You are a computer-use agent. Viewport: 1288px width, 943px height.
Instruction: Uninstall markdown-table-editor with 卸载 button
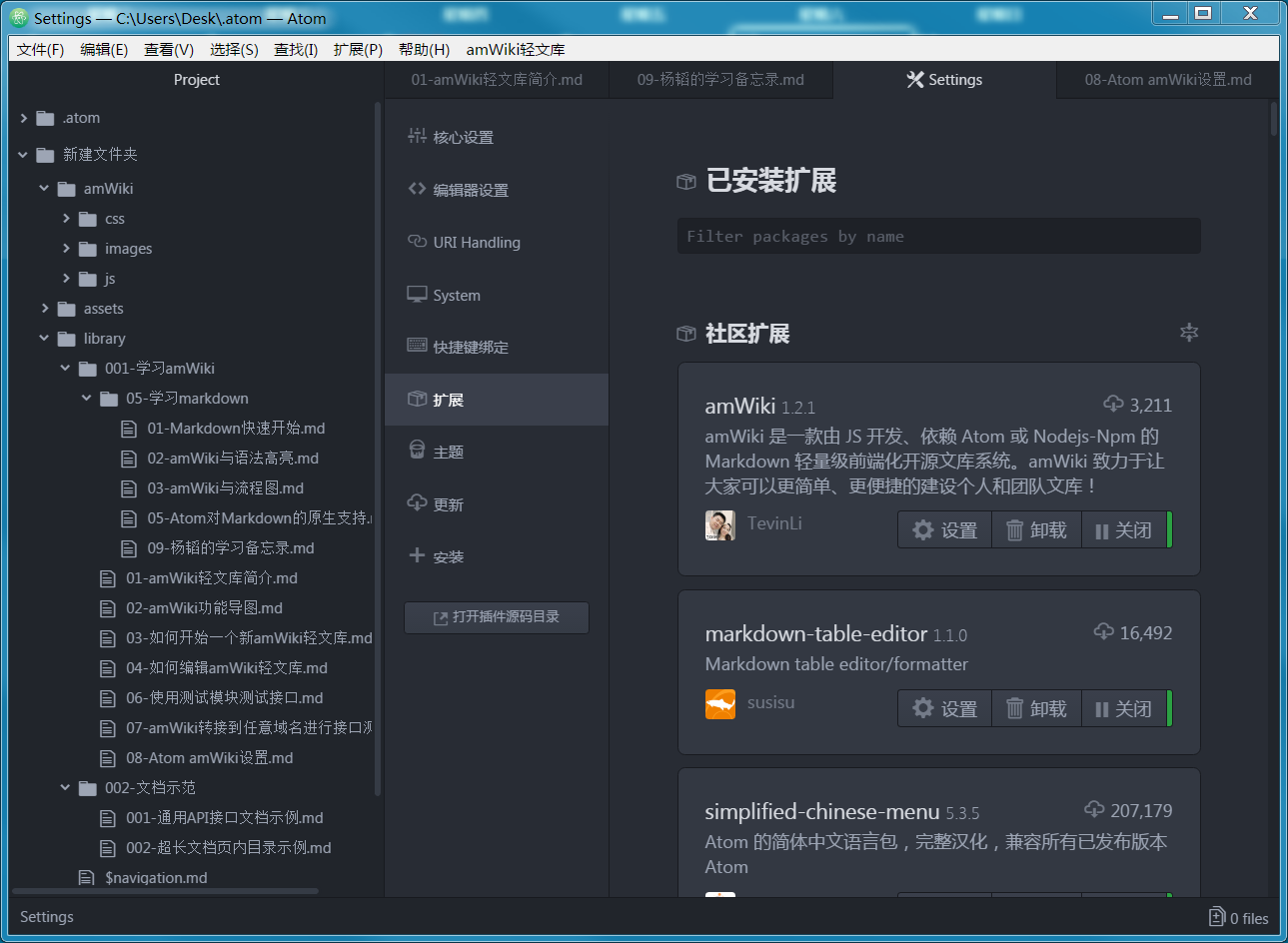click(1037, 709)
